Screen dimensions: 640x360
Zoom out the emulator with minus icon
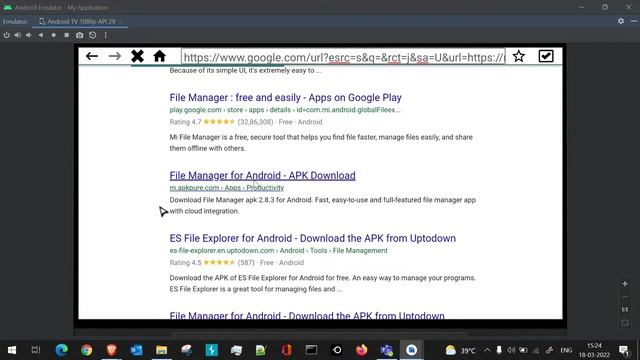625,297
